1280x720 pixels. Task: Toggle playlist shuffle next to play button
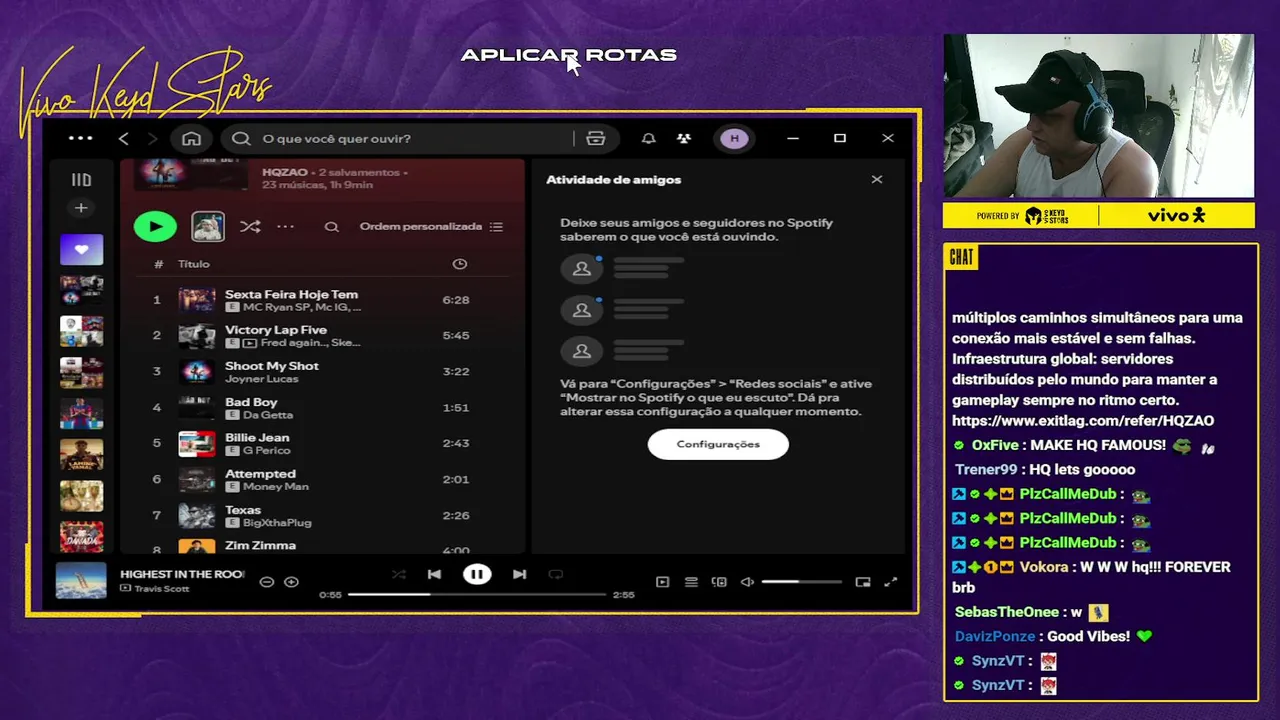pos(250,226)
